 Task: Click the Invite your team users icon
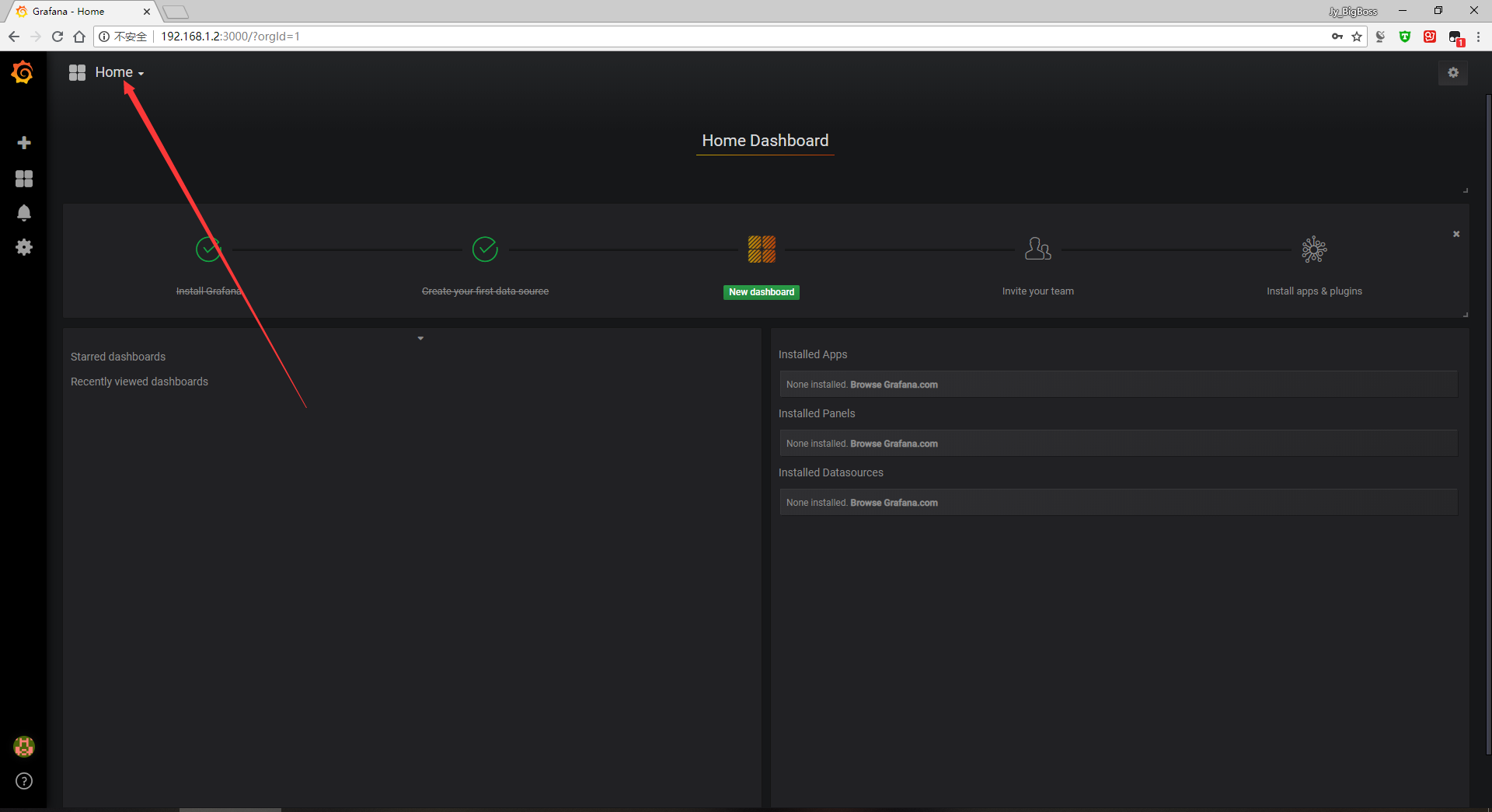[1038, 249]
